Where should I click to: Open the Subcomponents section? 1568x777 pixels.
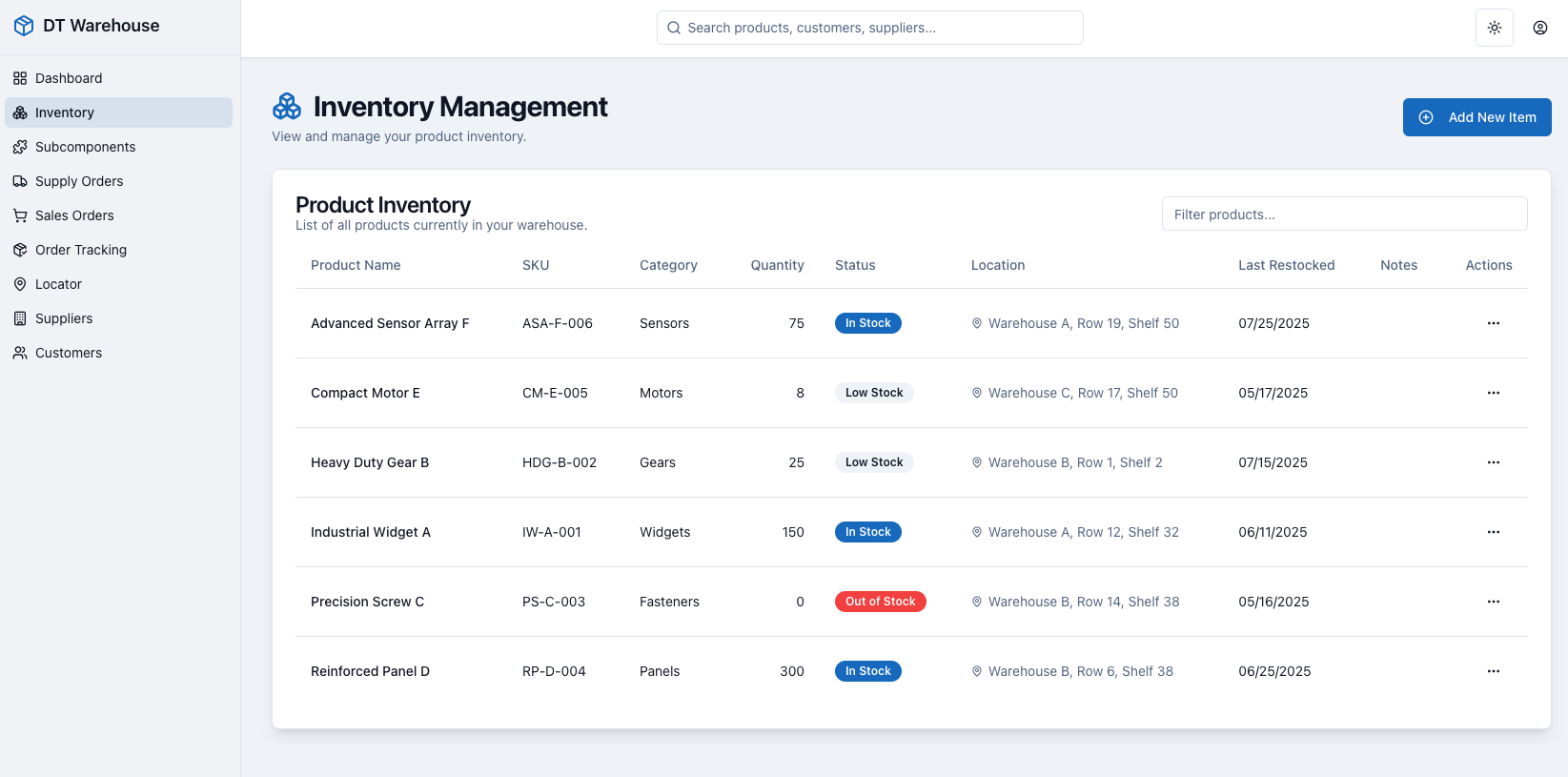119,147
